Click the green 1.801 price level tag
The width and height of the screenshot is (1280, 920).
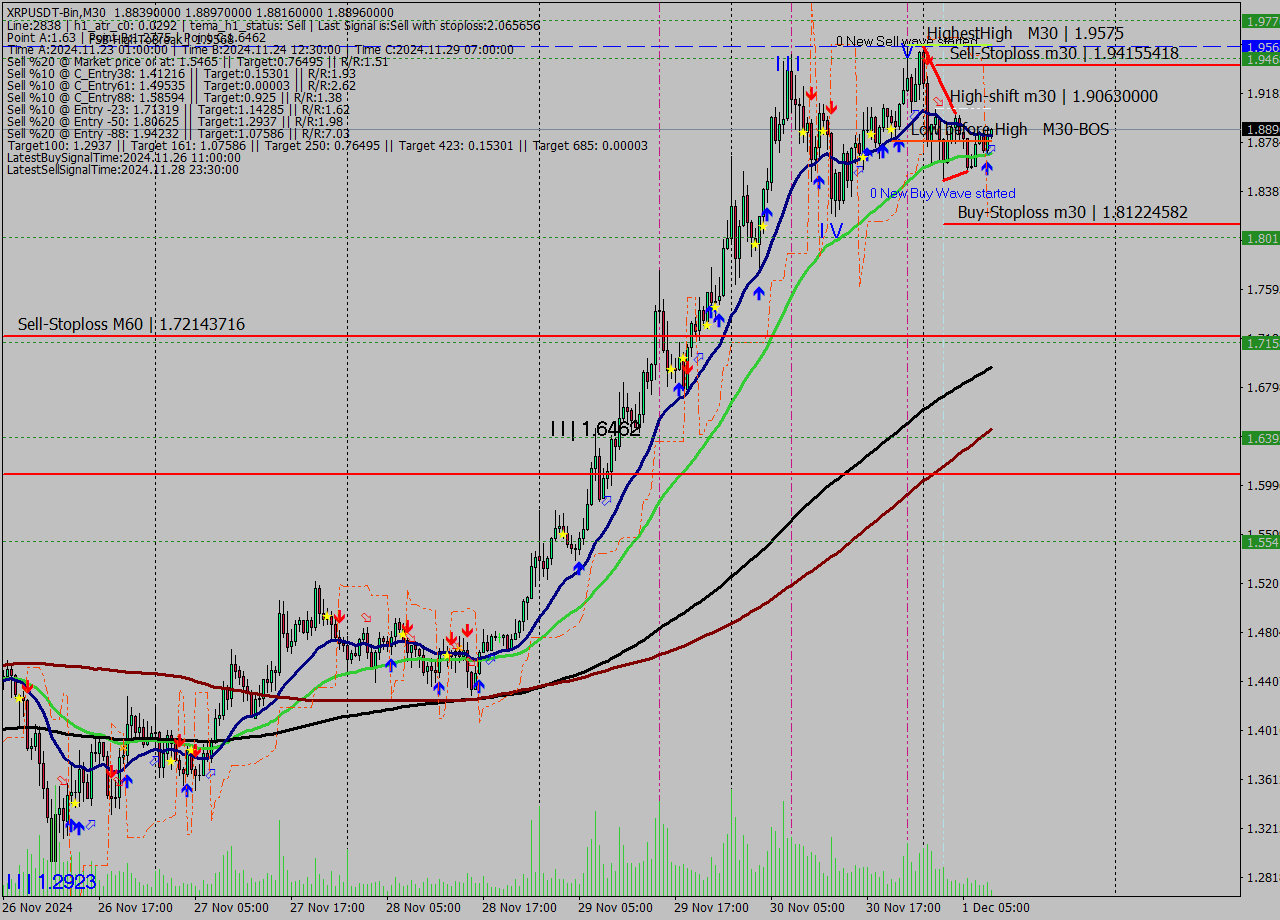(x=1260, y=238)
